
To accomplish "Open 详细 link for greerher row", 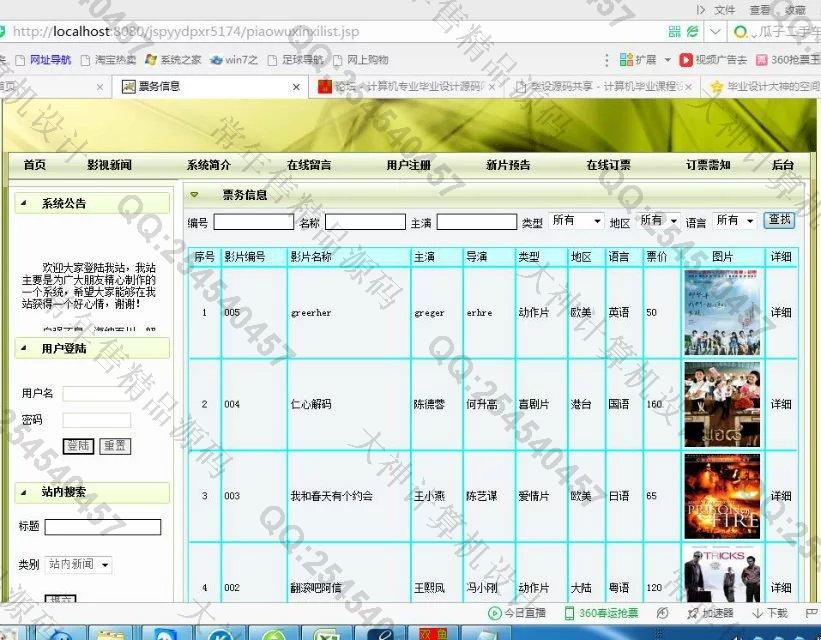I will (x=781, y=313).
